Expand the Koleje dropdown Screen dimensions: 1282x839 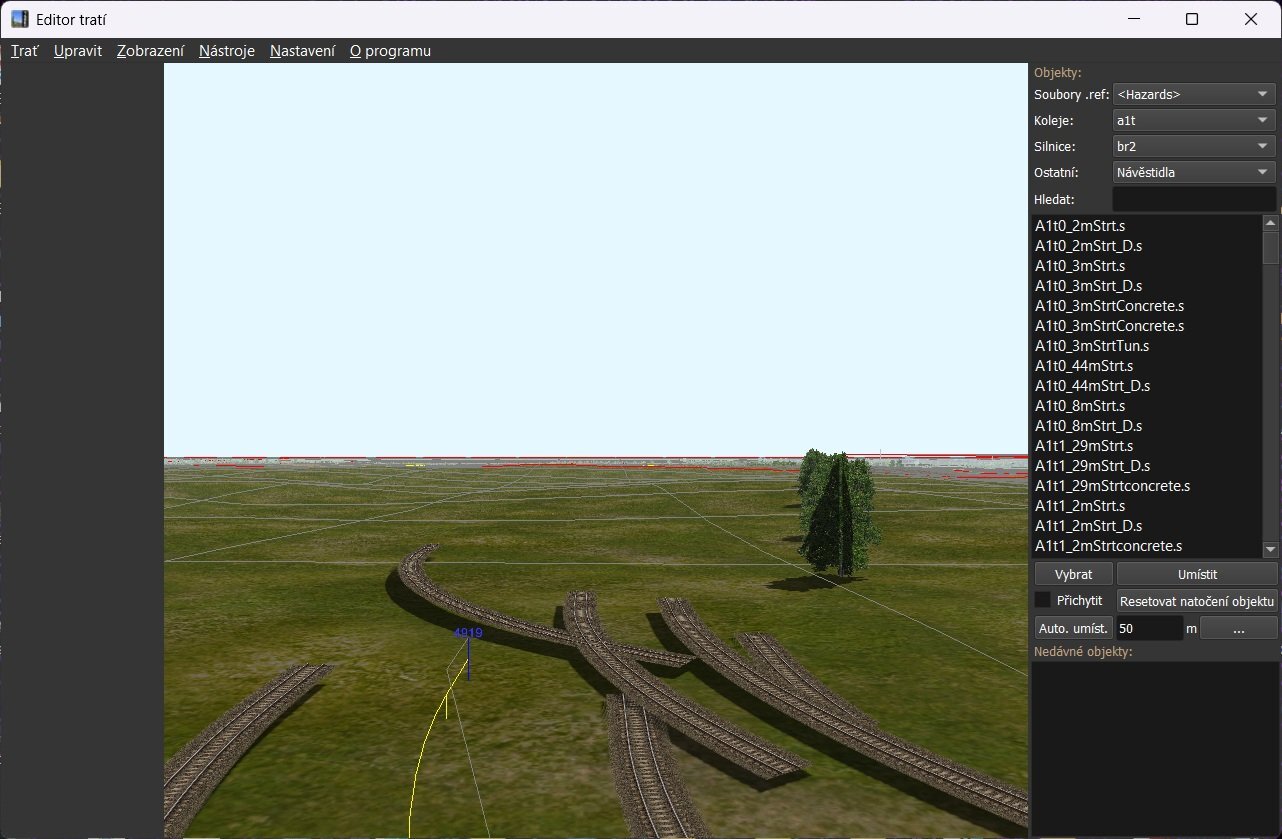pyautogui.click(x=1194, y=120)
